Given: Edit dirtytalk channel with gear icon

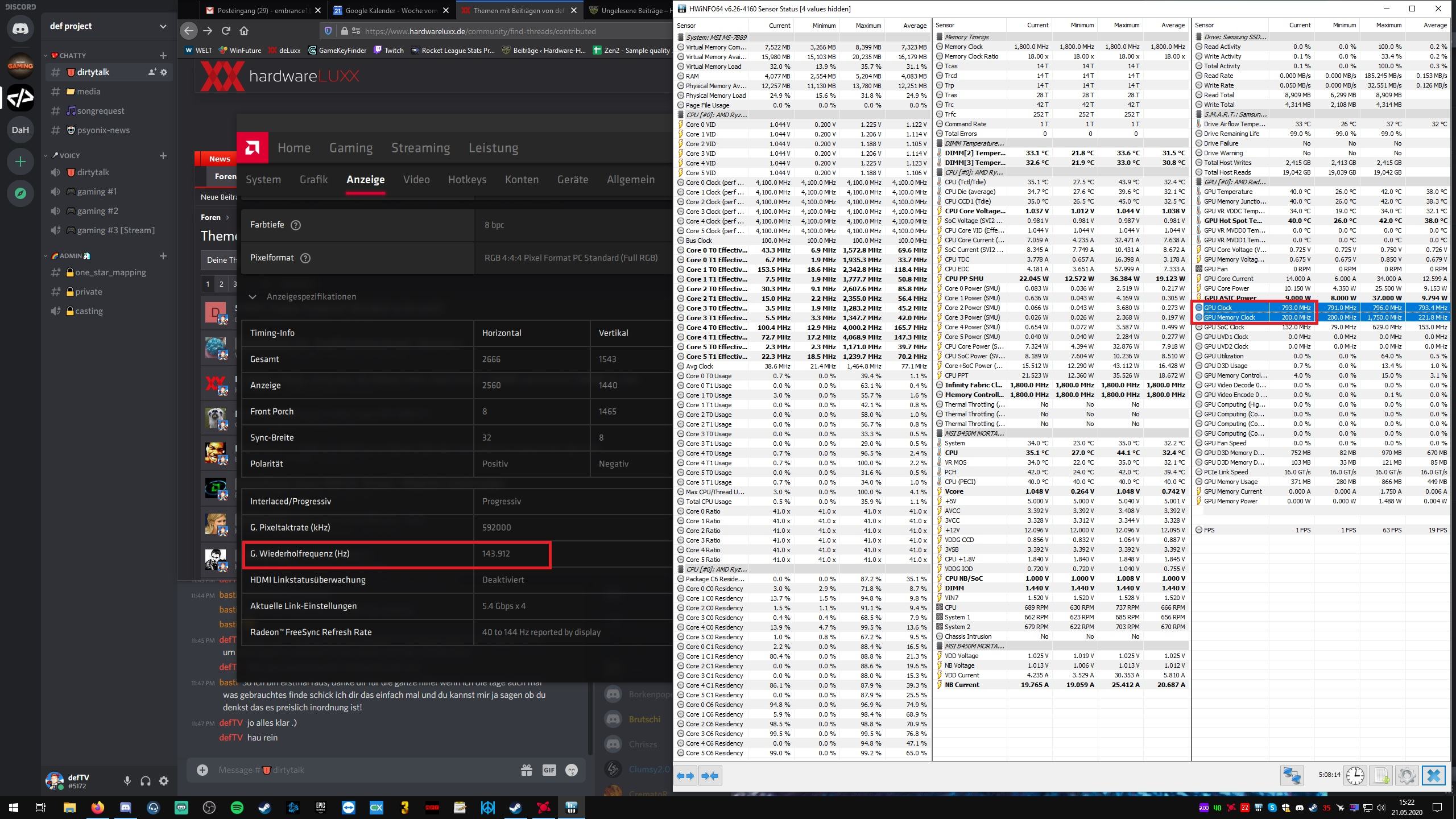Looking at the screenshot, I should pyautogui.click(x=164, y=72).
